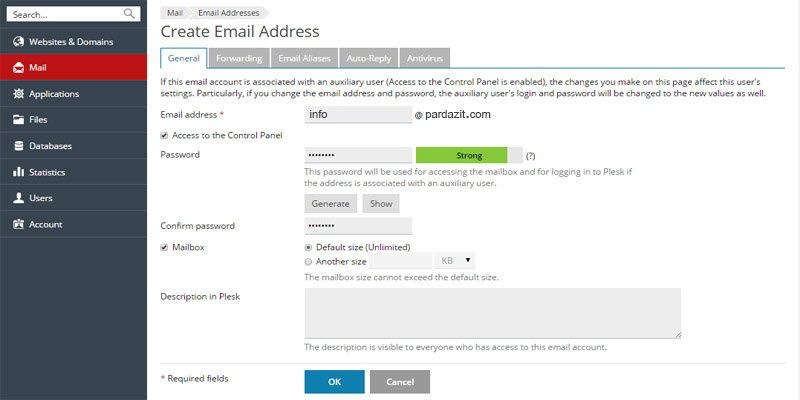
Task: Click the Account icon in sidebar
Action: (x=18, y=224)
